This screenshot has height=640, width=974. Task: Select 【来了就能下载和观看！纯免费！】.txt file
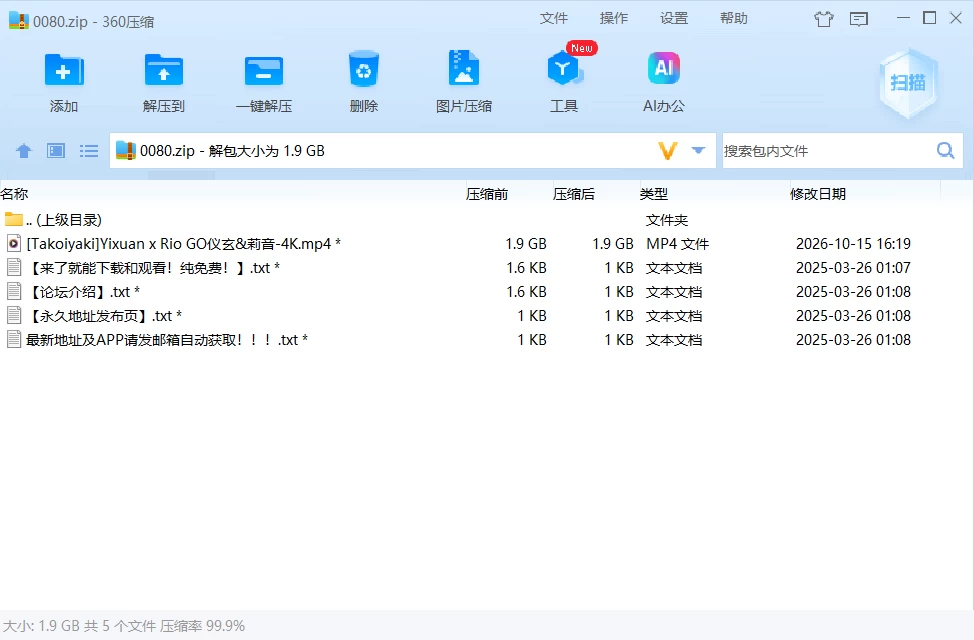[x=470, y=268]
